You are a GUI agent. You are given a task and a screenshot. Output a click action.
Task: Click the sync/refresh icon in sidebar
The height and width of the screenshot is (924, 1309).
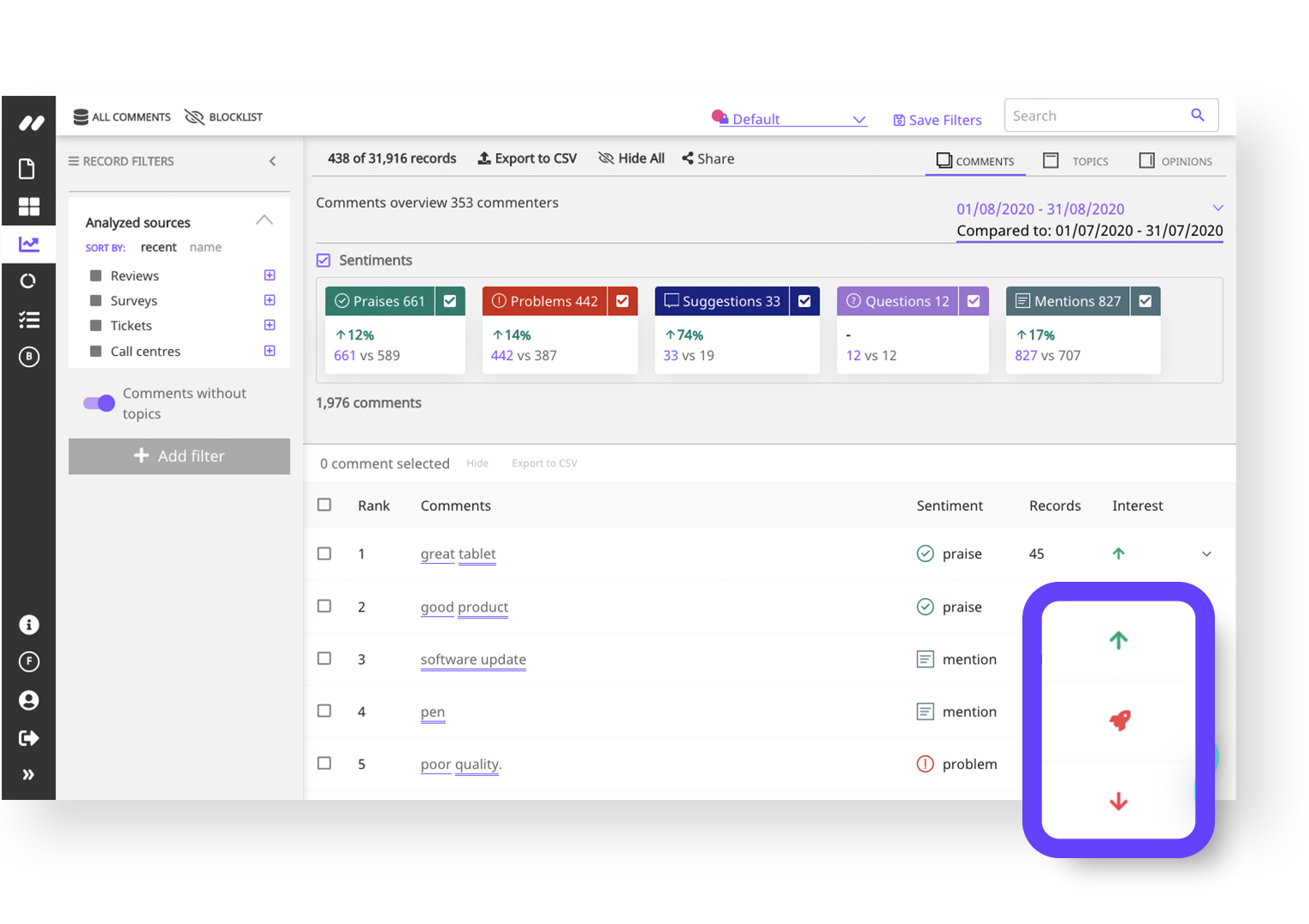click(x=28, y=281)
